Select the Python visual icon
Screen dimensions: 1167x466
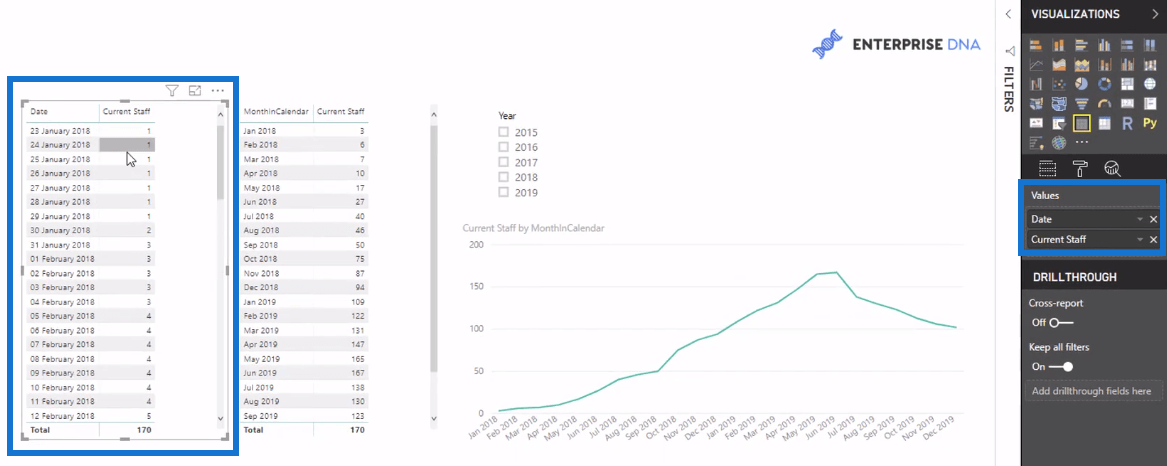(1151, 123)
